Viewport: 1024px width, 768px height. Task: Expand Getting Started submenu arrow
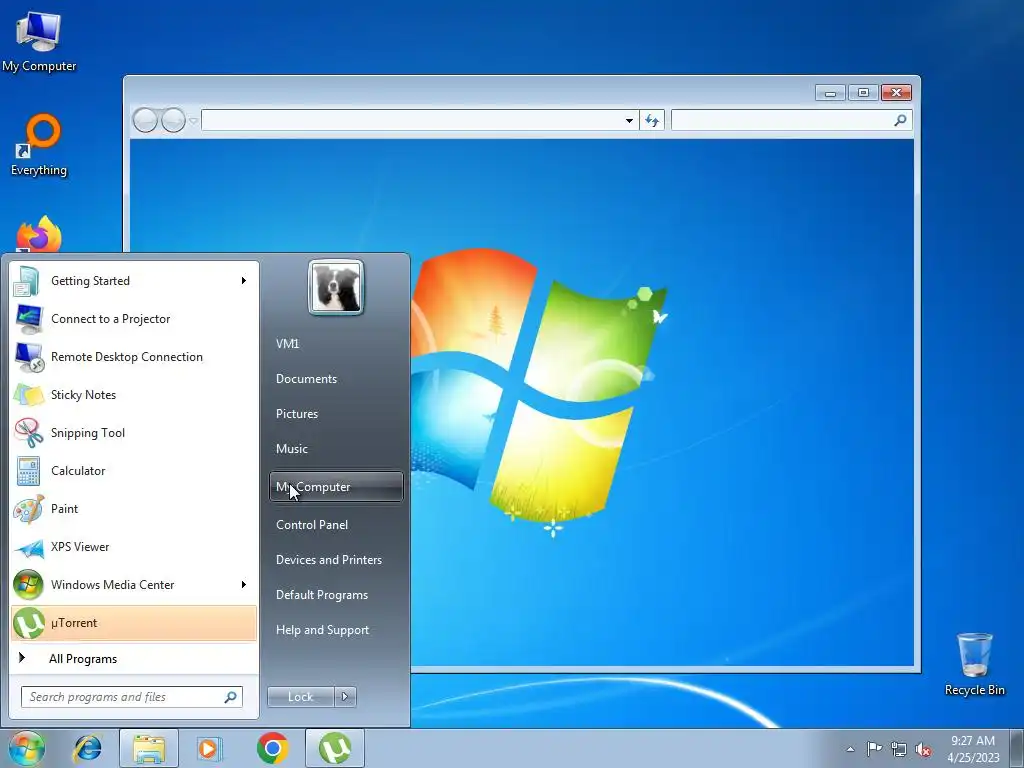pos(244,281)
